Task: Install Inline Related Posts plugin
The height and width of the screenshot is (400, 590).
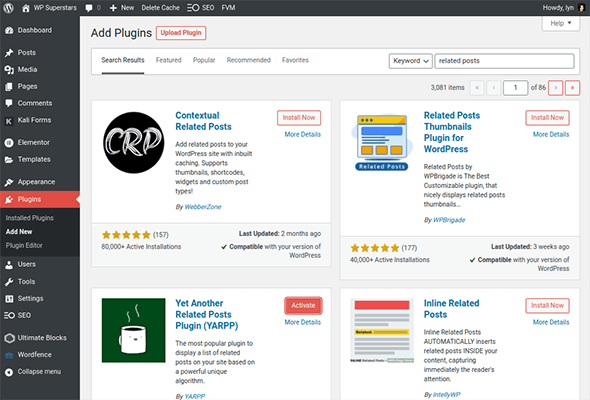Action: click(547, 306)
